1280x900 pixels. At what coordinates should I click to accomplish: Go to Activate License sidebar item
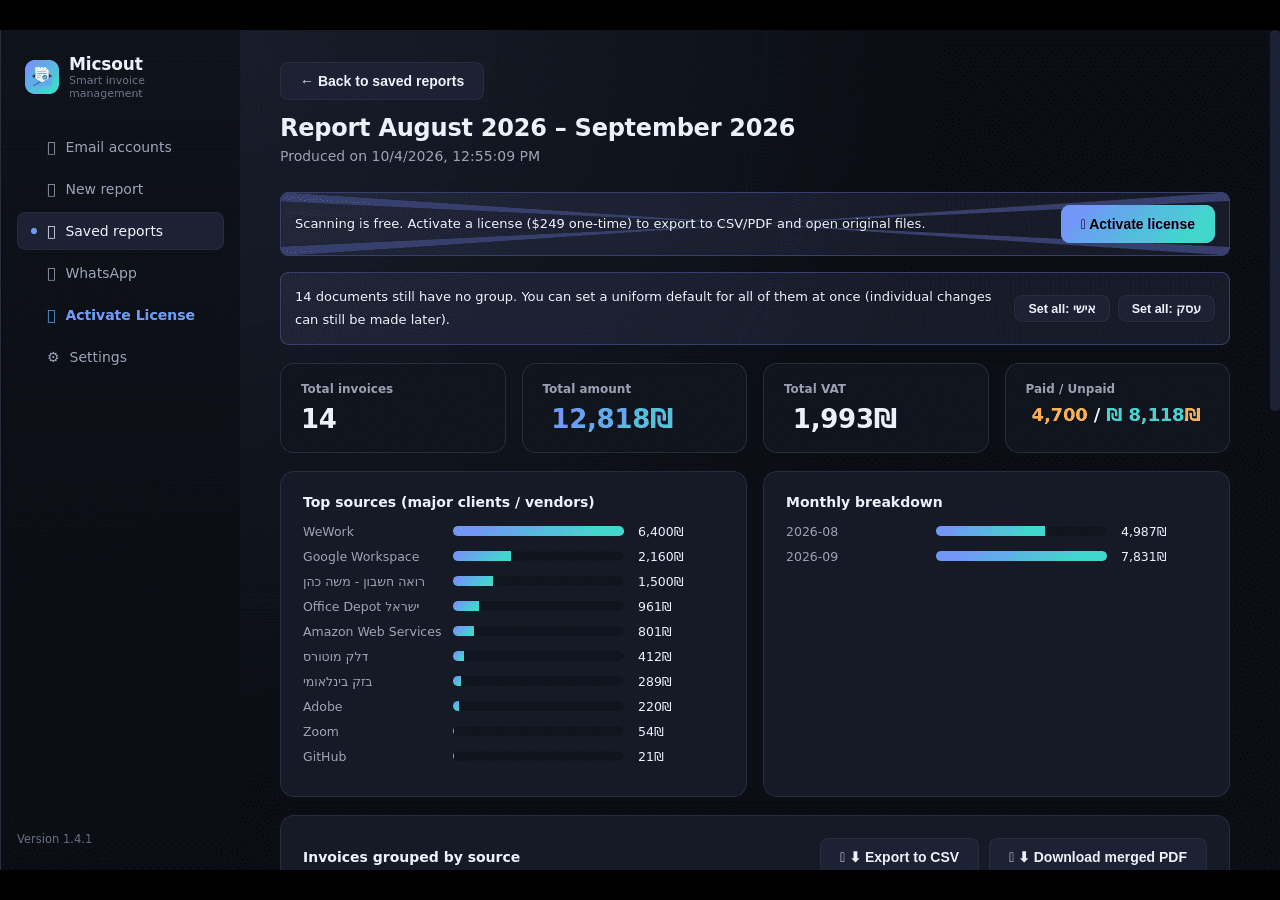click(120, 315)
